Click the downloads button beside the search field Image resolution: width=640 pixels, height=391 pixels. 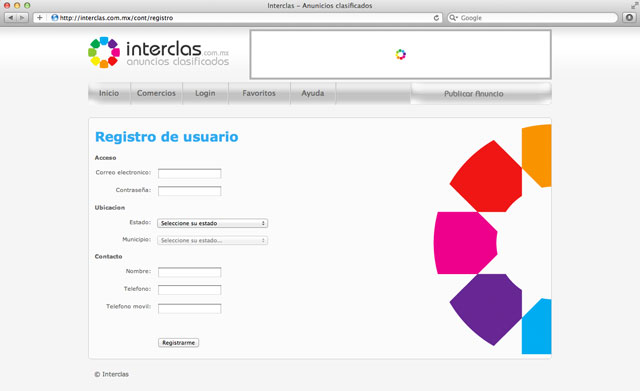629,18
